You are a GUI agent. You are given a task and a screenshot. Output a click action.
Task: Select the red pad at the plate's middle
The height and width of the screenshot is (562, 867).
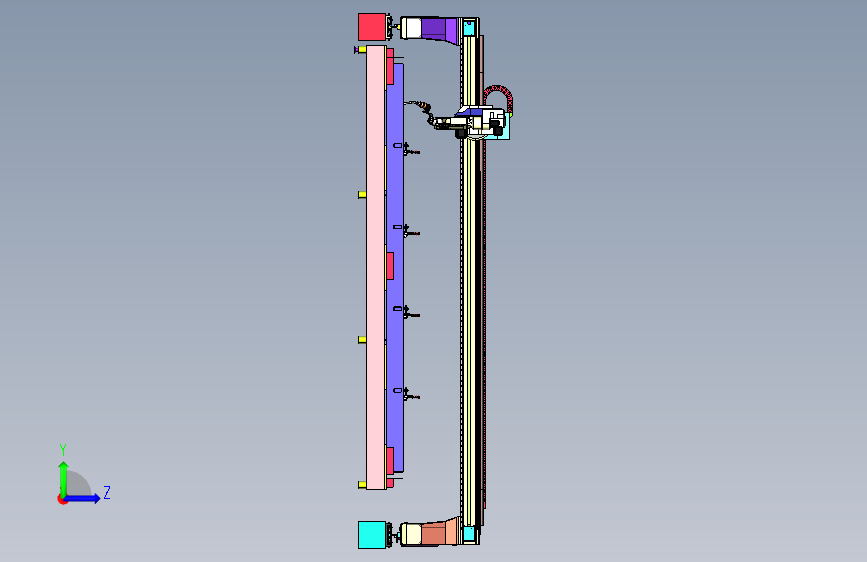[x=390, y=266]
